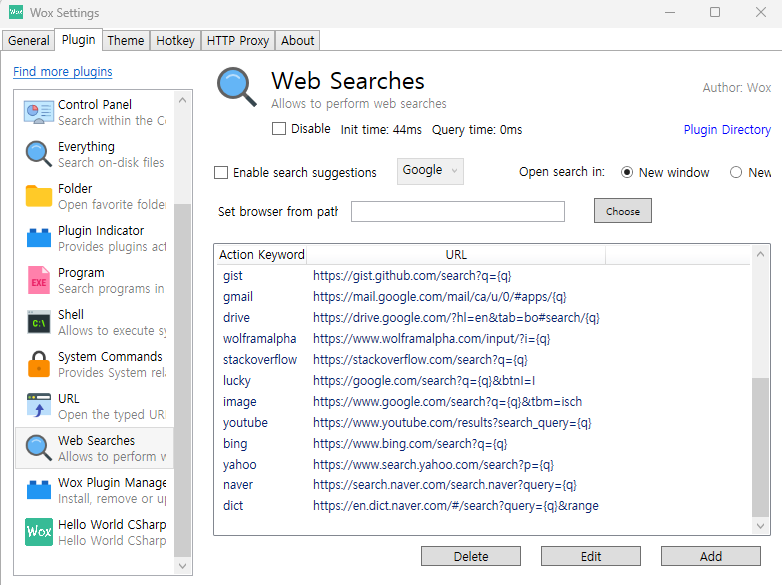Click the URL plugin icon

(39, 406)
